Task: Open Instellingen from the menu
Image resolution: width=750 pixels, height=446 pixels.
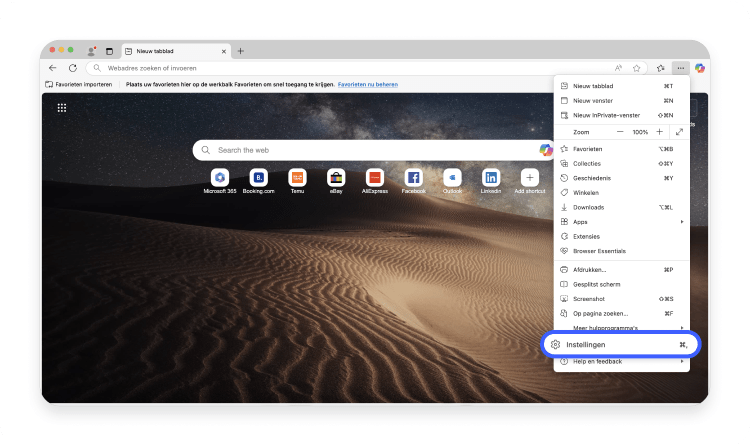Action: coord(621,345)
